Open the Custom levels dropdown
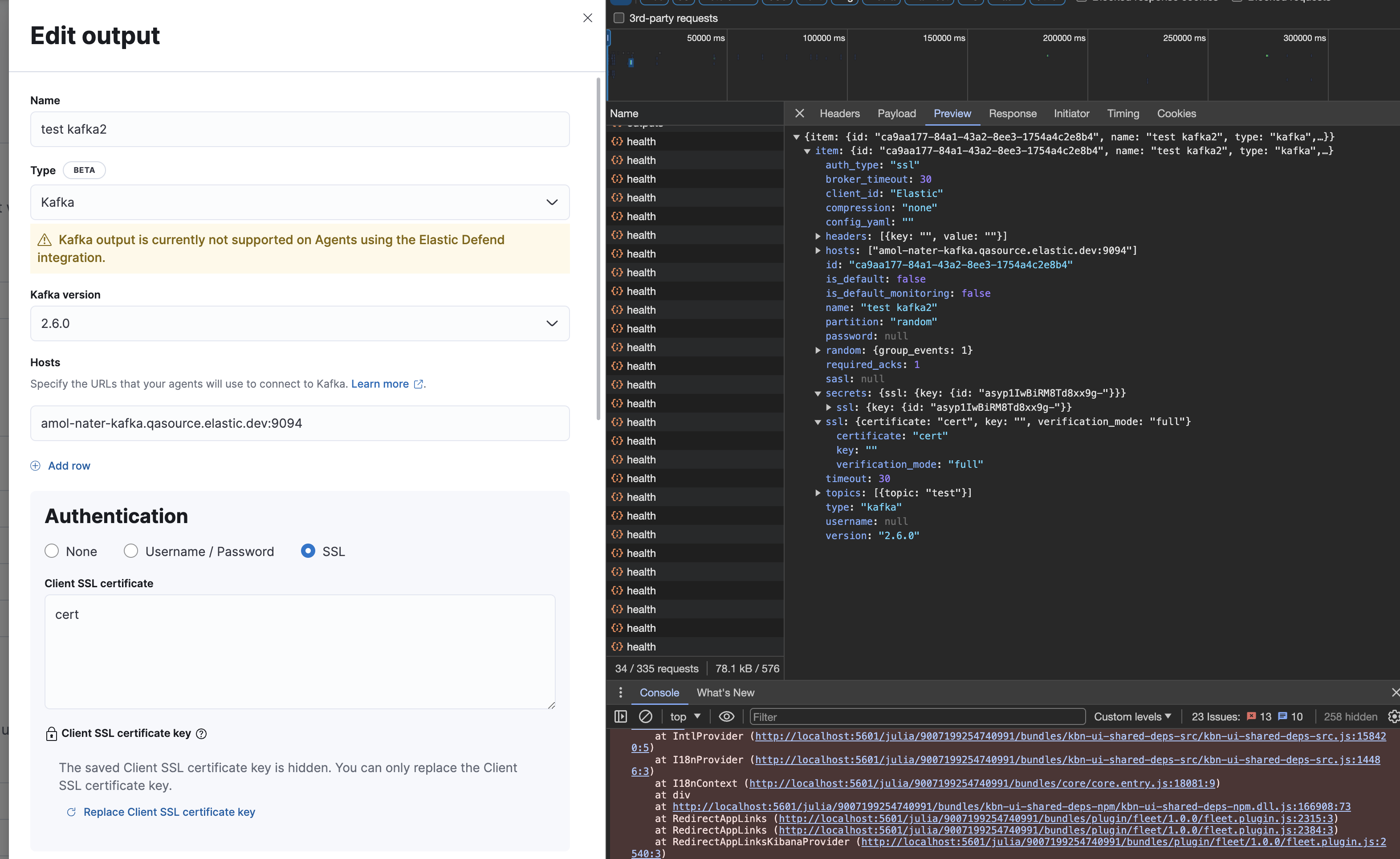 point(1132,716)
